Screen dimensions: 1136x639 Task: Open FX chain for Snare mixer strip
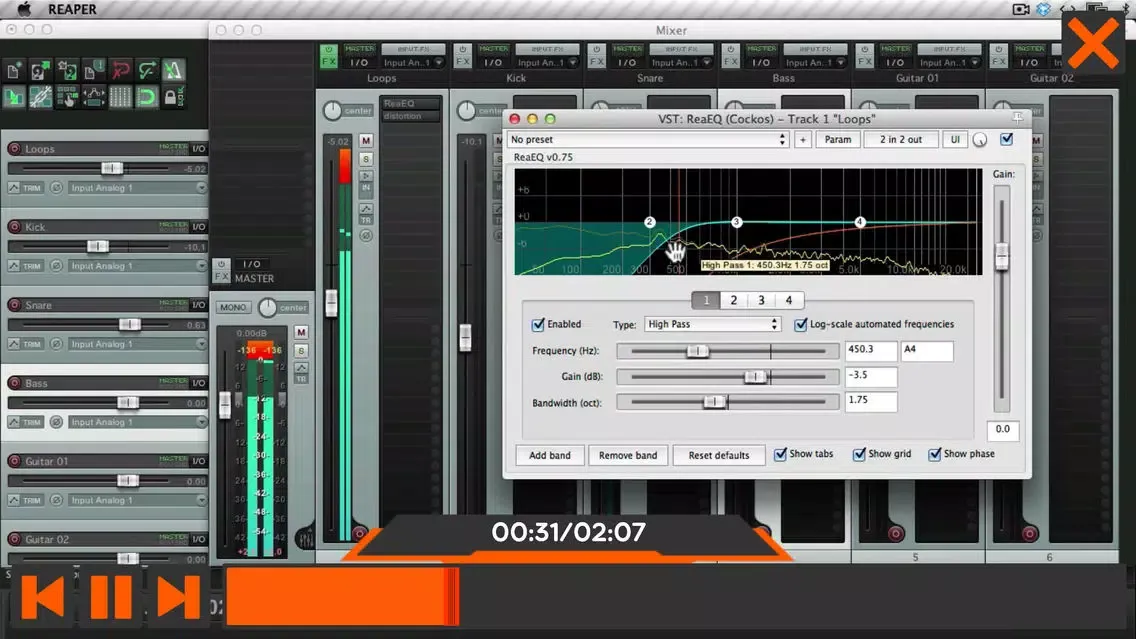pyautogui.click(x=596, y=62)
